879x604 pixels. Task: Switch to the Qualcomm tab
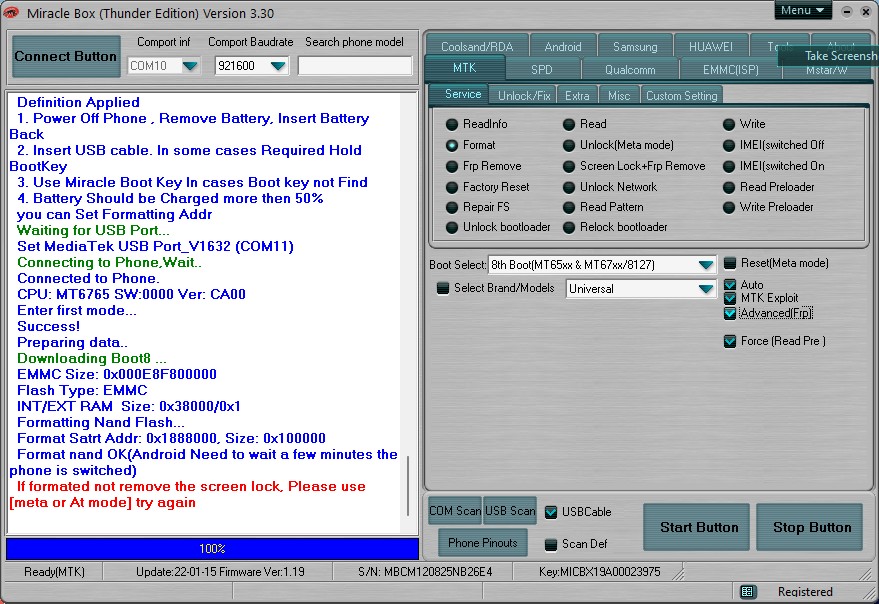pyautogui.click(x=630, y=70)
